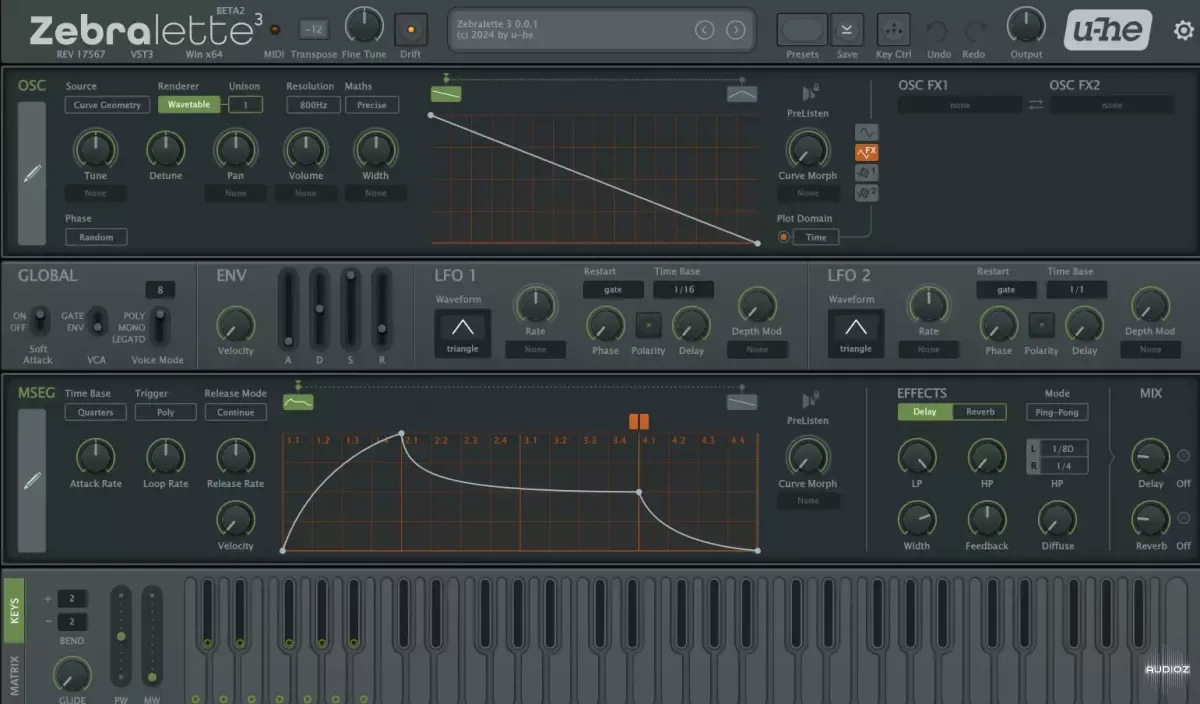Select the spectrum 2 icon
This screenshot has width=1200, height=704.
coord(866,192)
